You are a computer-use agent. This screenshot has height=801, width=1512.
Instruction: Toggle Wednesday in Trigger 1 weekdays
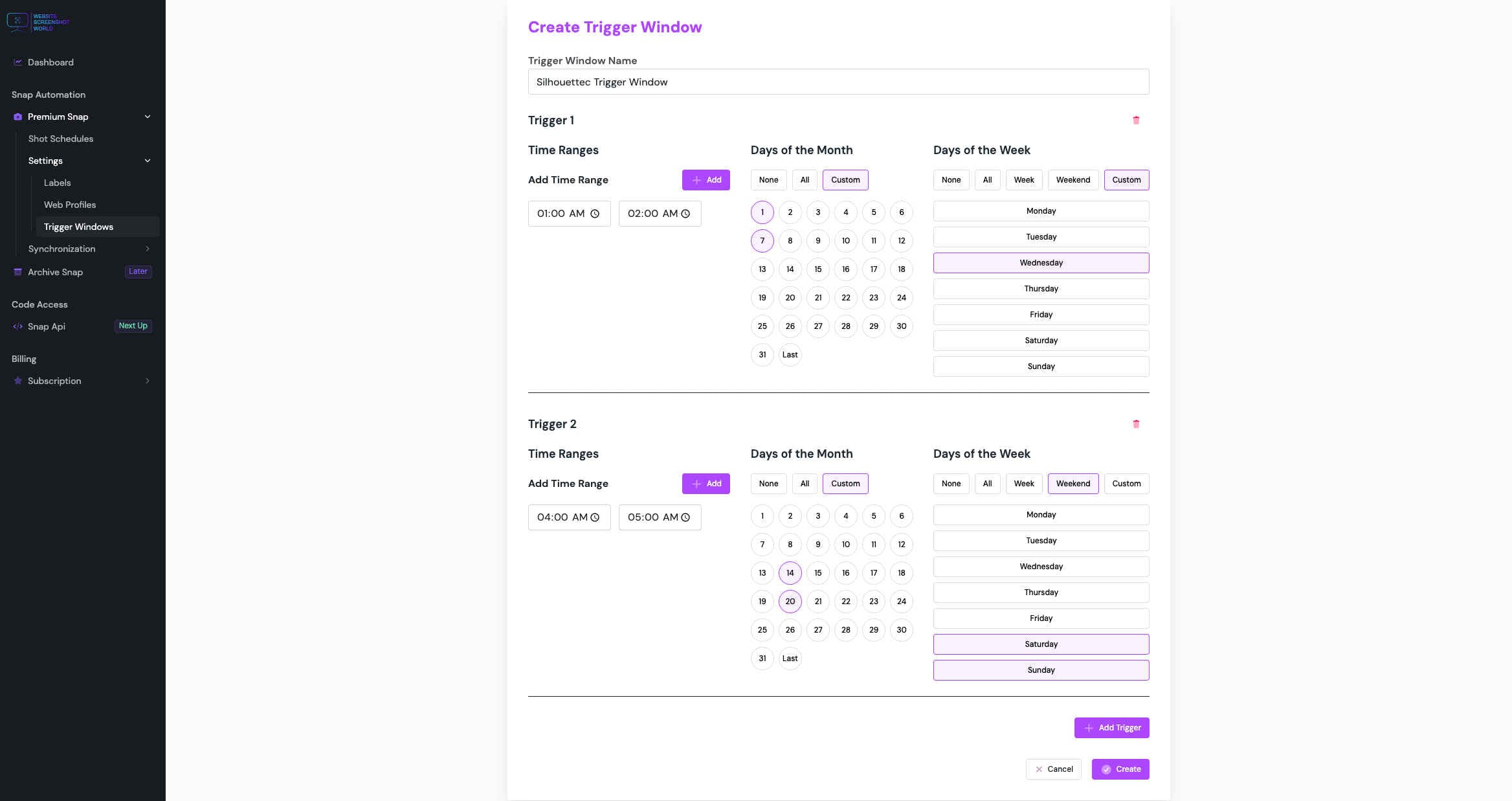tap(1041, 263)
